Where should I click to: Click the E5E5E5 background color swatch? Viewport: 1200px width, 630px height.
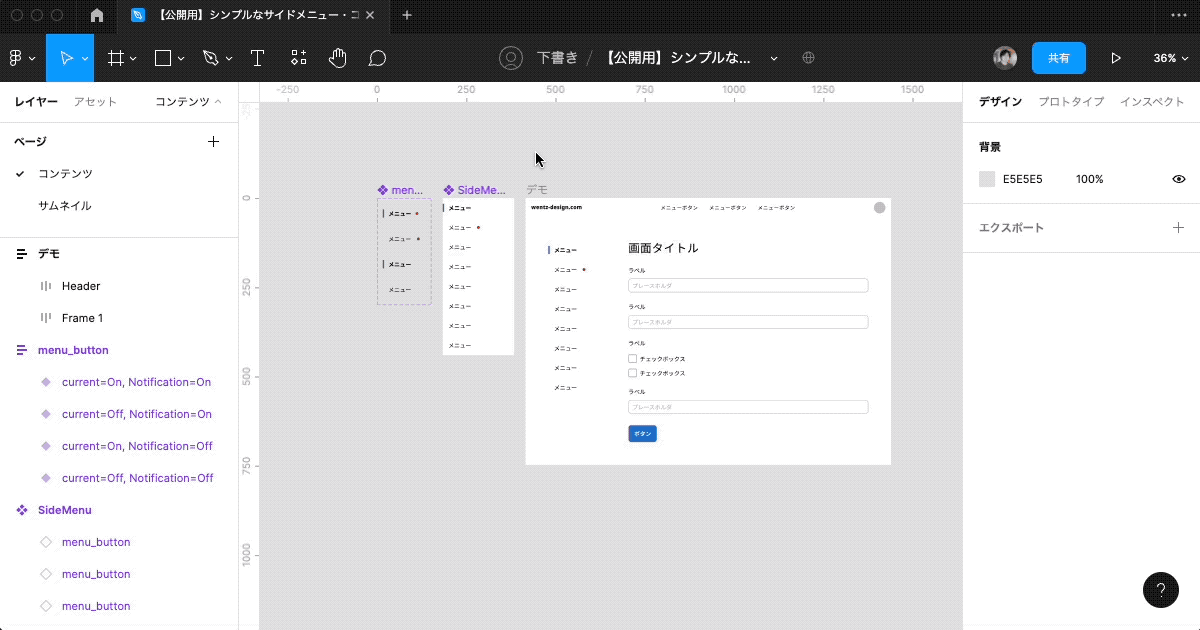(x=986, y=179)
